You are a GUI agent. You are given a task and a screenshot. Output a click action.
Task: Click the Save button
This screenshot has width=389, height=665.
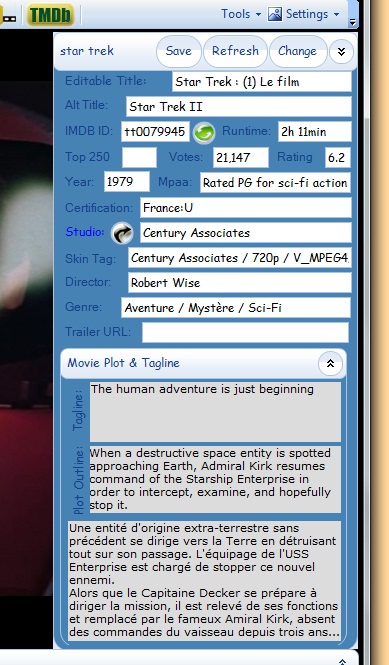[x=179, y=51]
